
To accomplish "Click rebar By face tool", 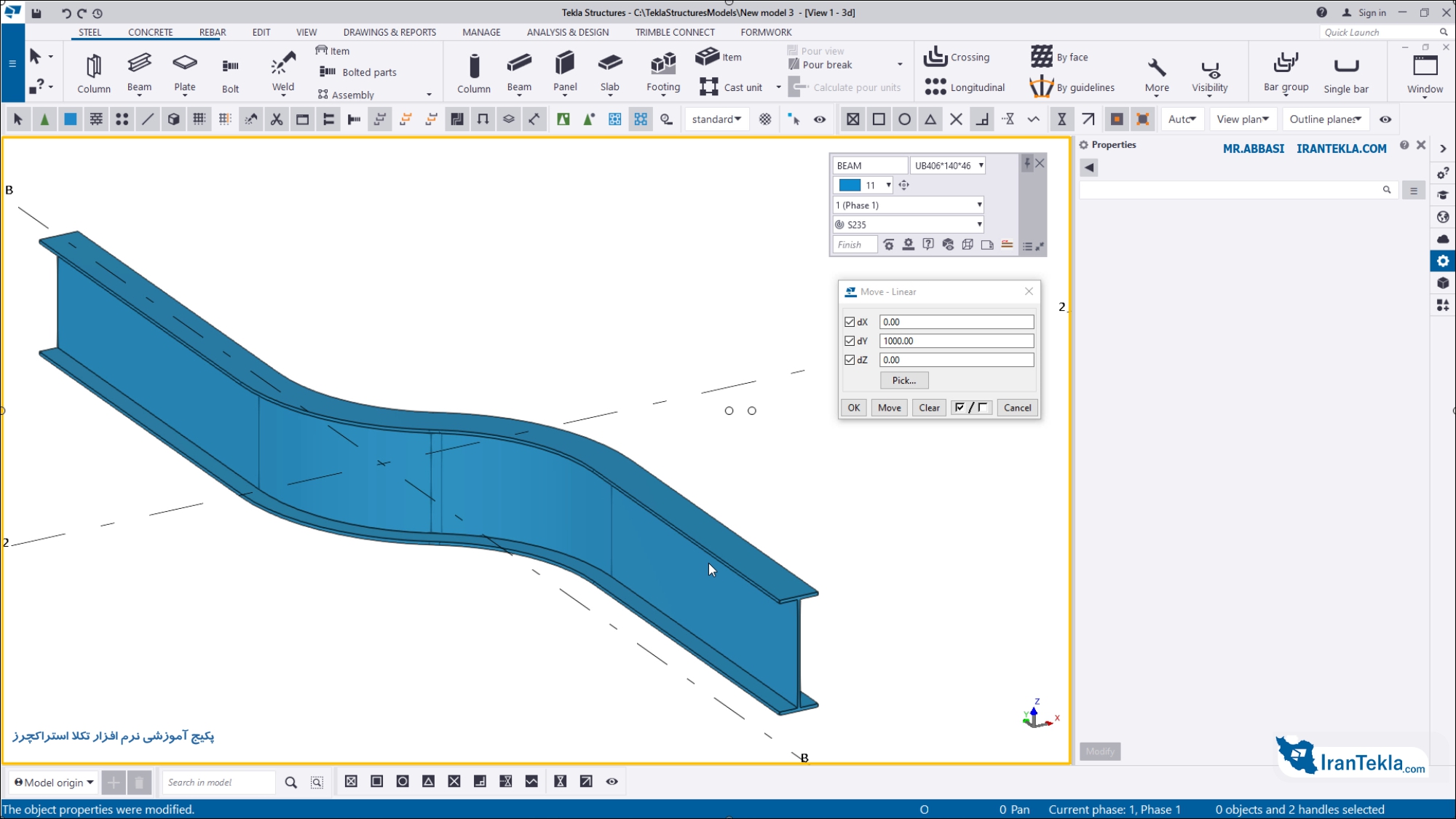I will pos(1060,57).
